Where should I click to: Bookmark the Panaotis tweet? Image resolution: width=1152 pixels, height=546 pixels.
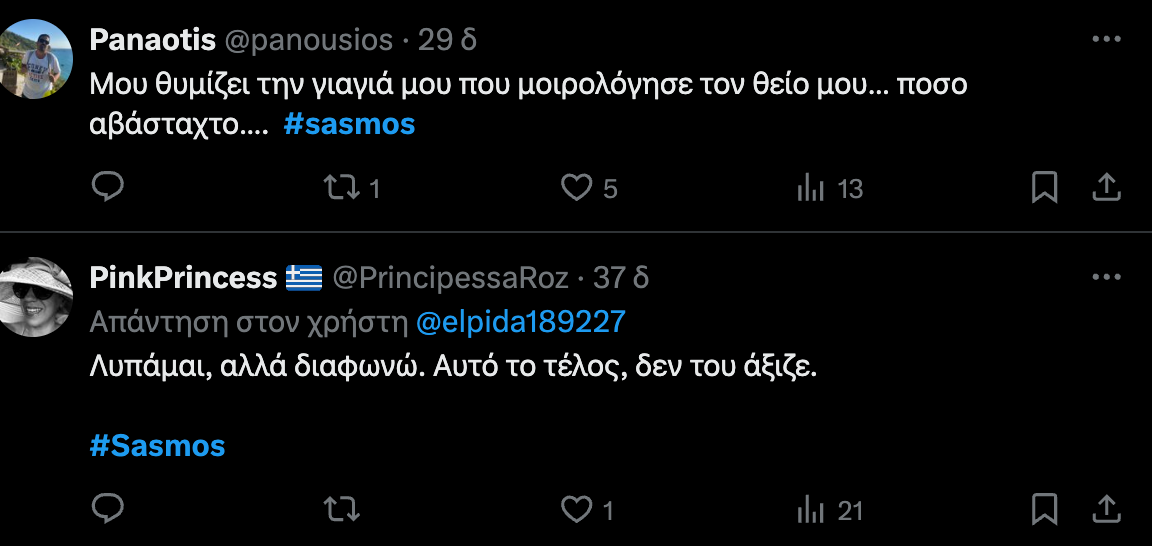[x=1044, y=187]
